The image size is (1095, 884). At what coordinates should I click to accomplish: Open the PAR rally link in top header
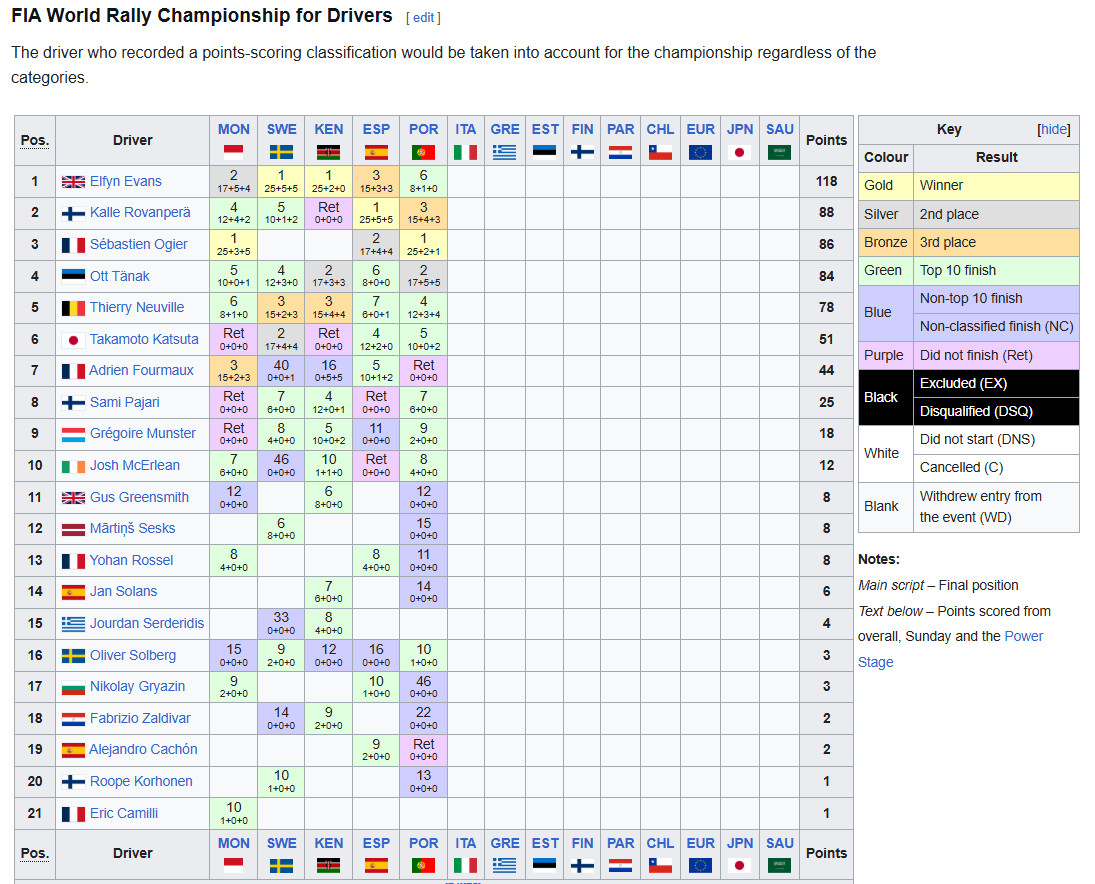tap(620, 129)
